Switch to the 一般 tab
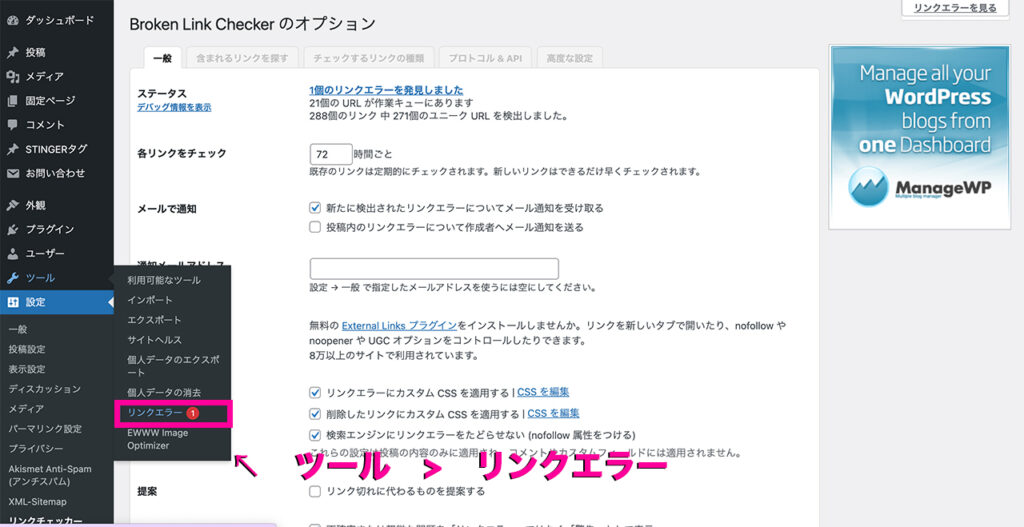1024x527 pixels. pos(163,58)
